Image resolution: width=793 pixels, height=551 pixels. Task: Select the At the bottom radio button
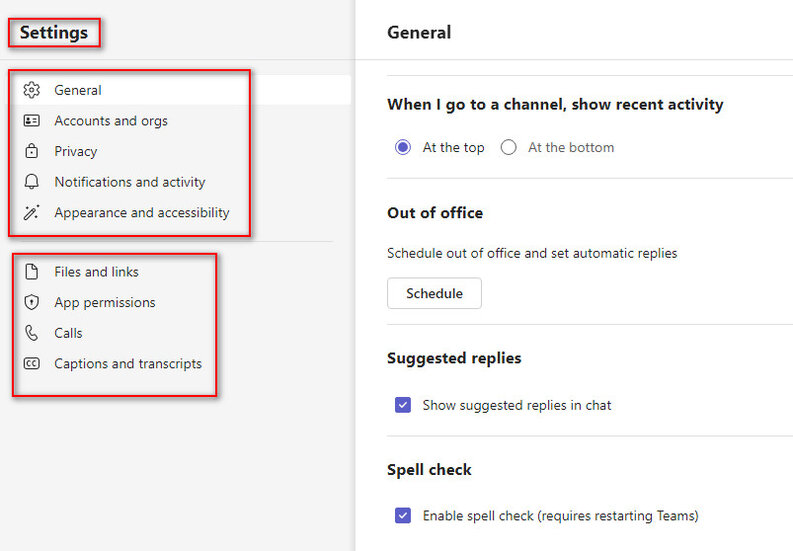(x=508, y=147)
